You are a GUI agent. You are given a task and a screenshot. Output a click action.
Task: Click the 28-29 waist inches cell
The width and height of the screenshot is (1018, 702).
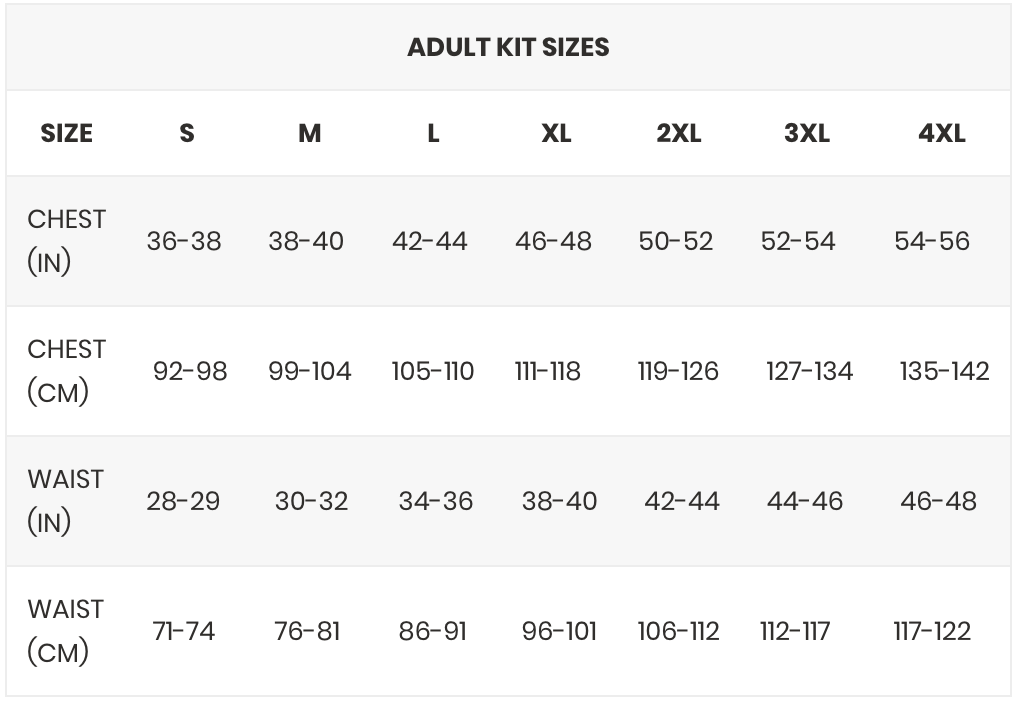(183, 501)
